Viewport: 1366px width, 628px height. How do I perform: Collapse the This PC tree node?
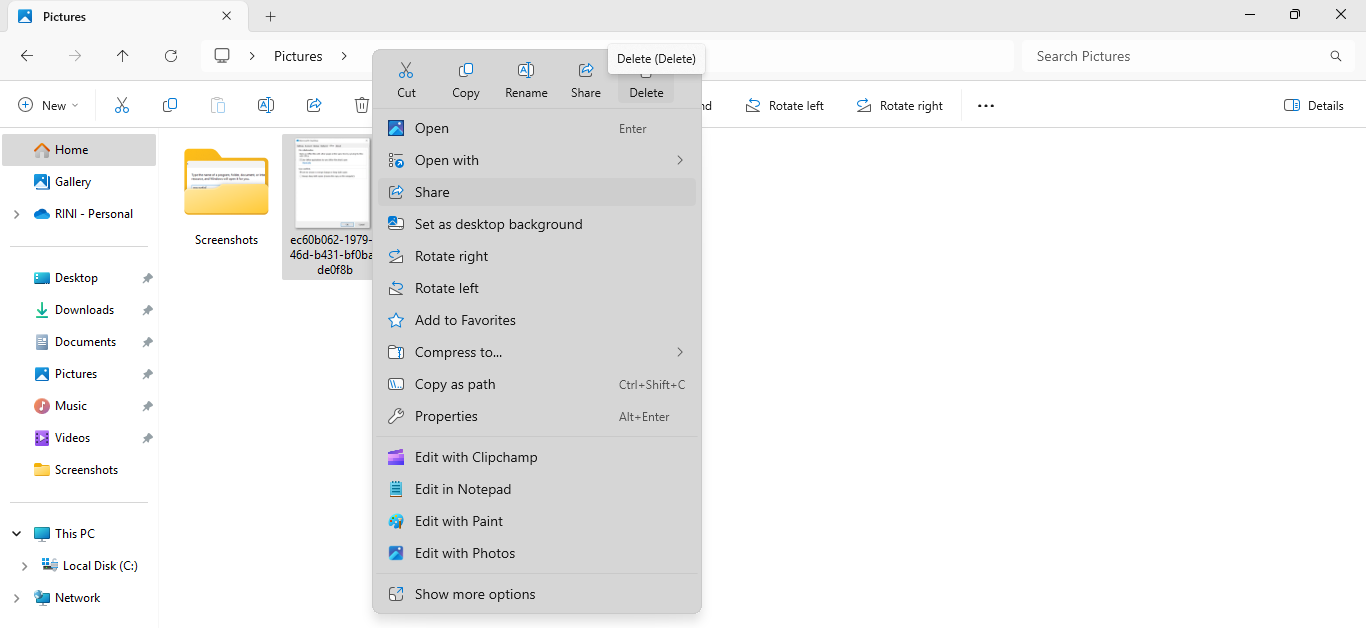coord(16,534)
